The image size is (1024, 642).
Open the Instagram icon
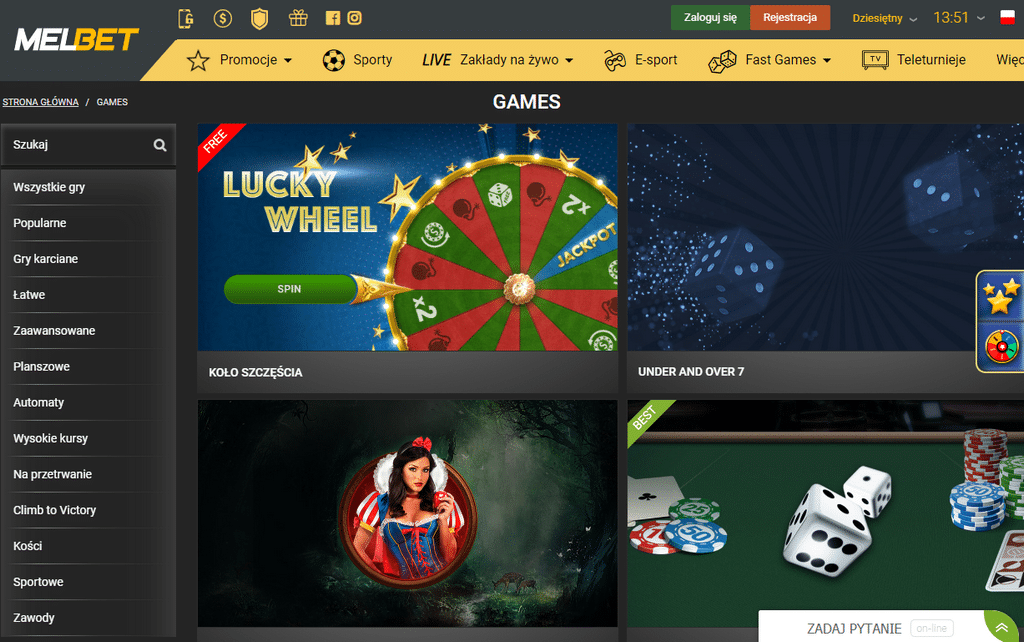tap(355, 18)
